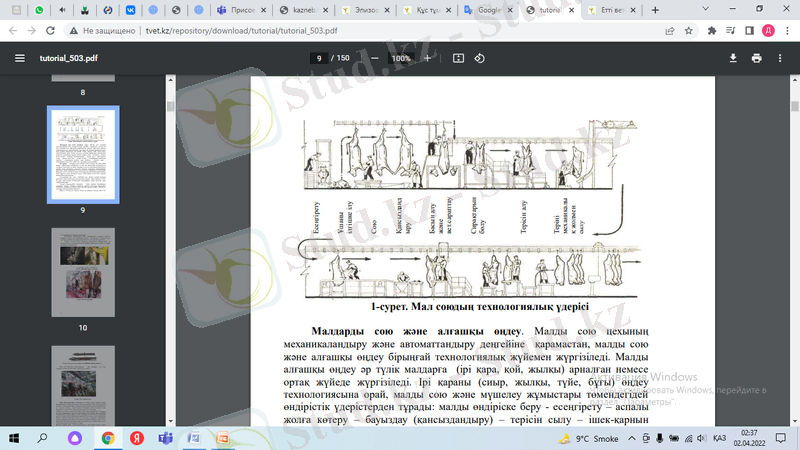
Task: Expand the tab search dropdown
Action: [x=706, y=9]
